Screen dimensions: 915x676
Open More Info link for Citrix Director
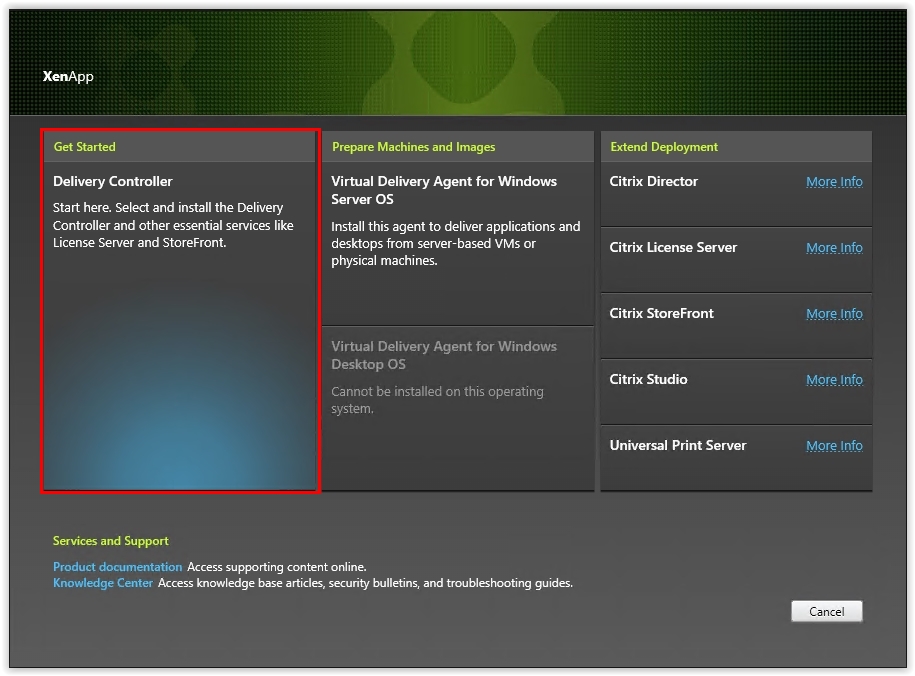tap(834, 182)
